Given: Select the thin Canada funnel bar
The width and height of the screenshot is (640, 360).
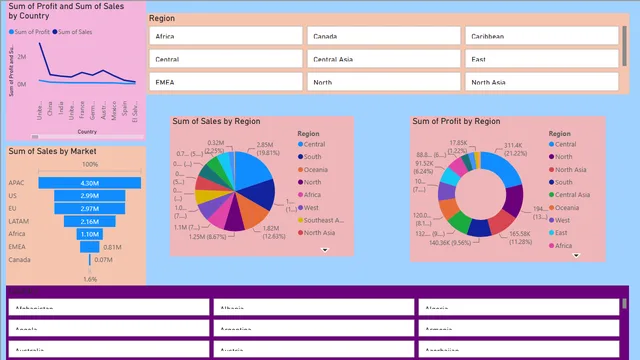Looking at the screenshot, I should coord(90,260).
